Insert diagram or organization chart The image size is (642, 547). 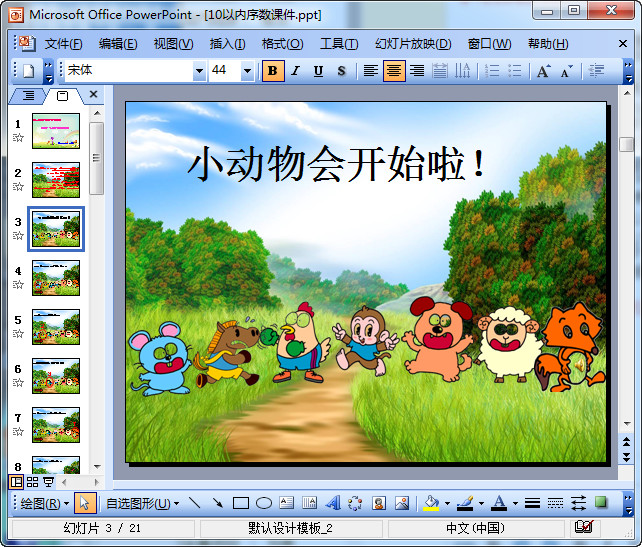(355, 503)
